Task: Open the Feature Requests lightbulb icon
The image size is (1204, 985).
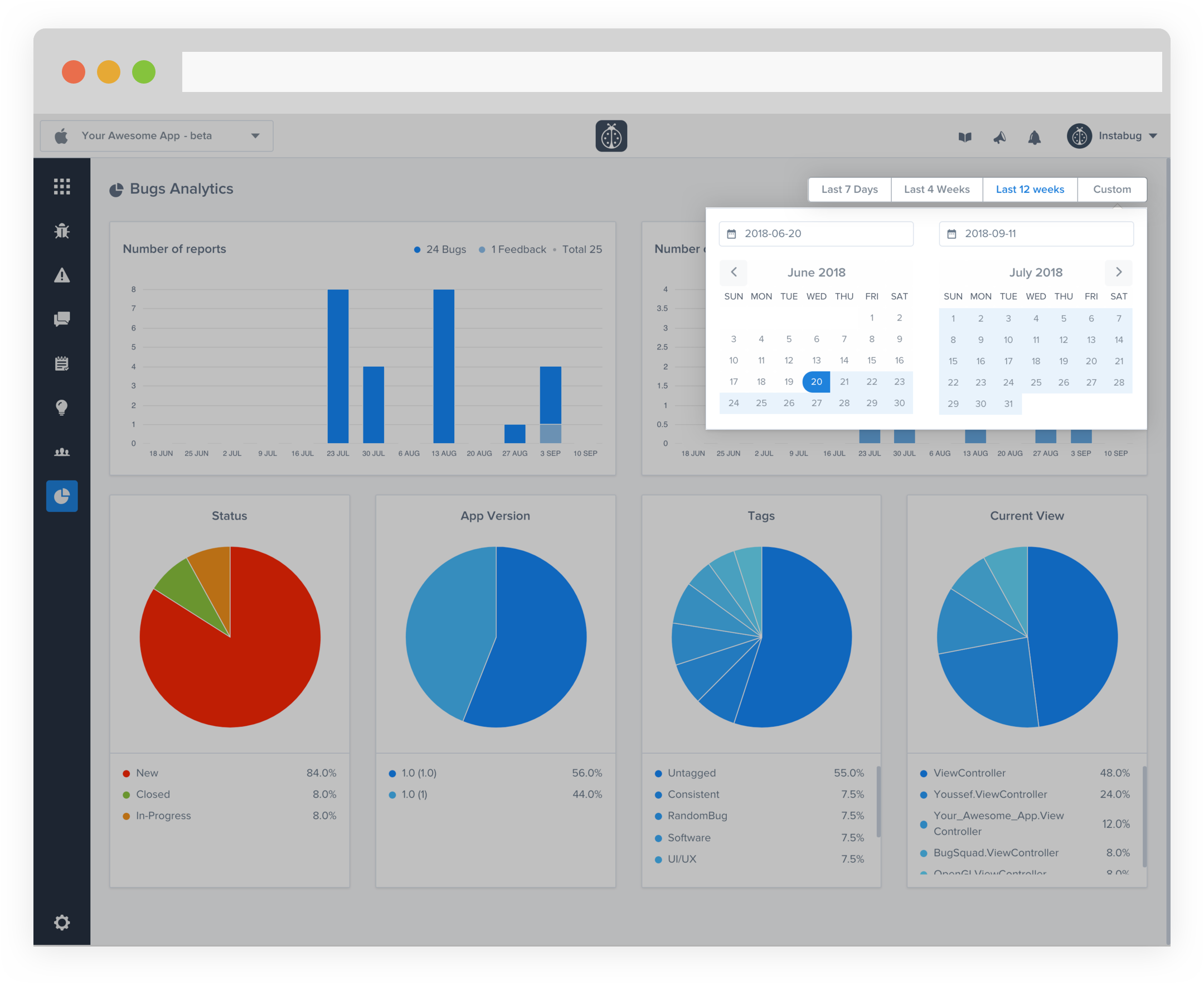Action: 62,407
